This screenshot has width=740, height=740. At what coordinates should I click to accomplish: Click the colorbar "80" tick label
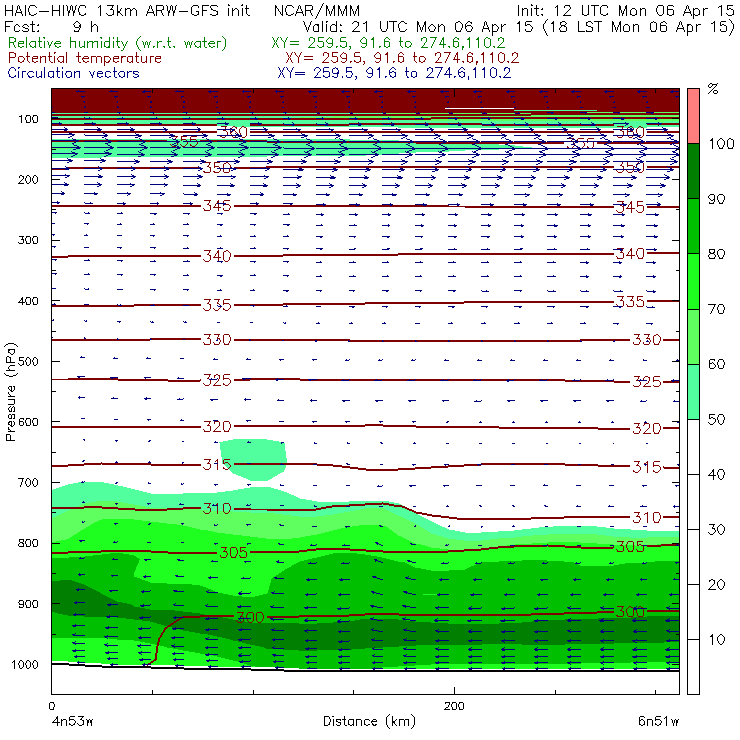(x=716, y=254)
